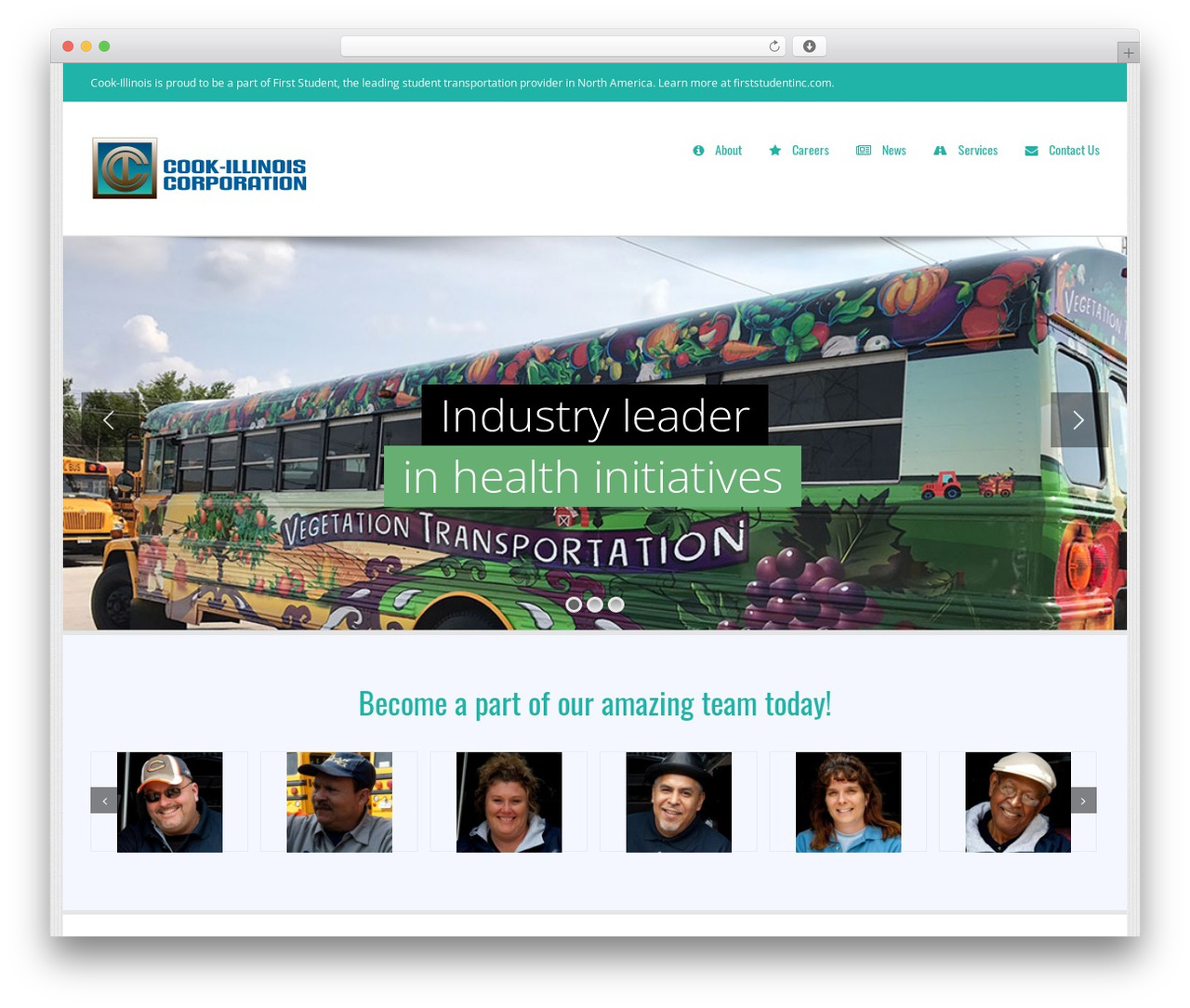Viewport: 1190px width, 1008px height.
Task: Advance to next hero slide arrow
Action: click(1078, 419)
